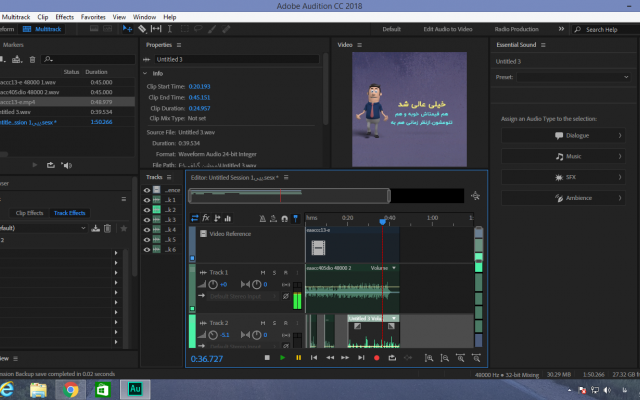Select the Razor tool
Screen dimensions: 640x400
click(x=142, y=29)
